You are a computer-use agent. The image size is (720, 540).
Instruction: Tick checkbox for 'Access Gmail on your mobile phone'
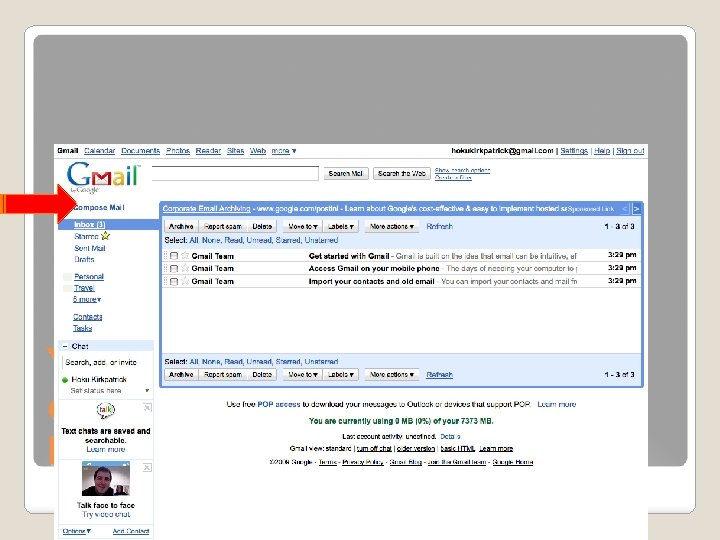[x=174, y=269]
